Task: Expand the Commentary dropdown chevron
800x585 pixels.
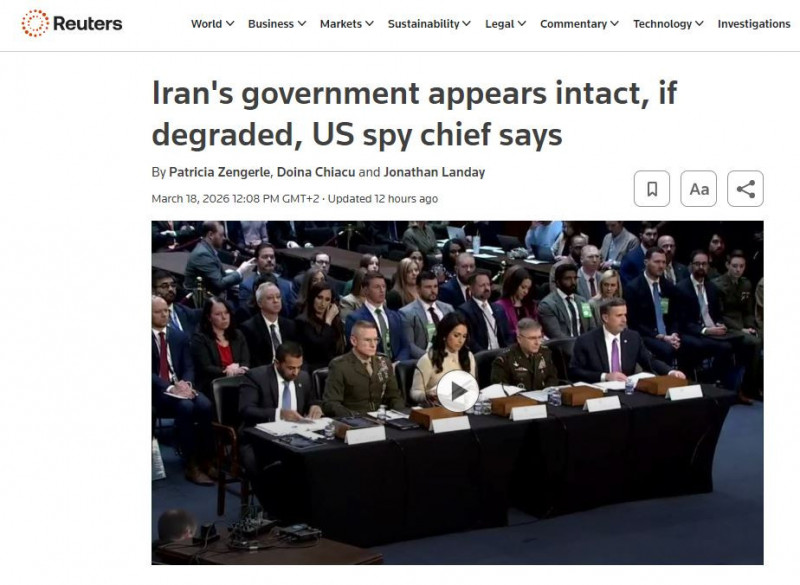Action: 614,23
